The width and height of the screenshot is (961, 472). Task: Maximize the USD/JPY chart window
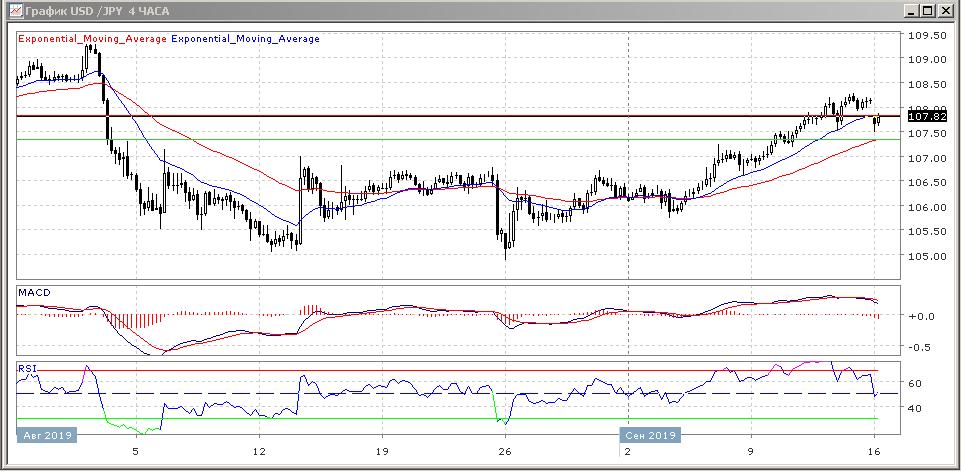(929, 10)
